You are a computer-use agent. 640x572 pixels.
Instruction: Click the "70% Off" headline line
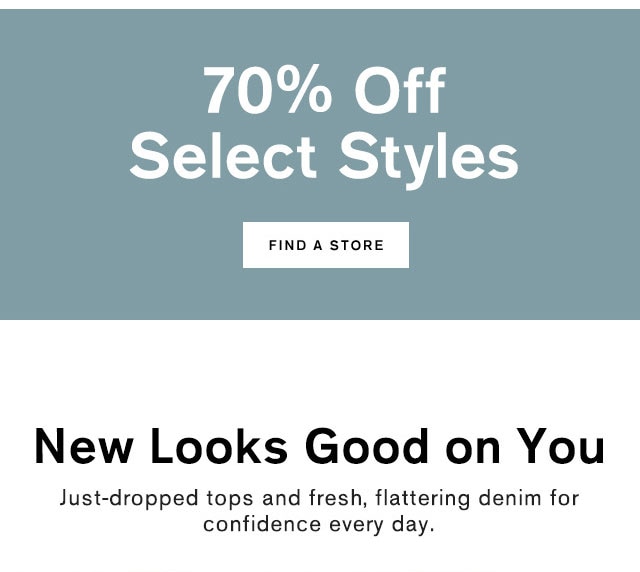click(324, 92)
